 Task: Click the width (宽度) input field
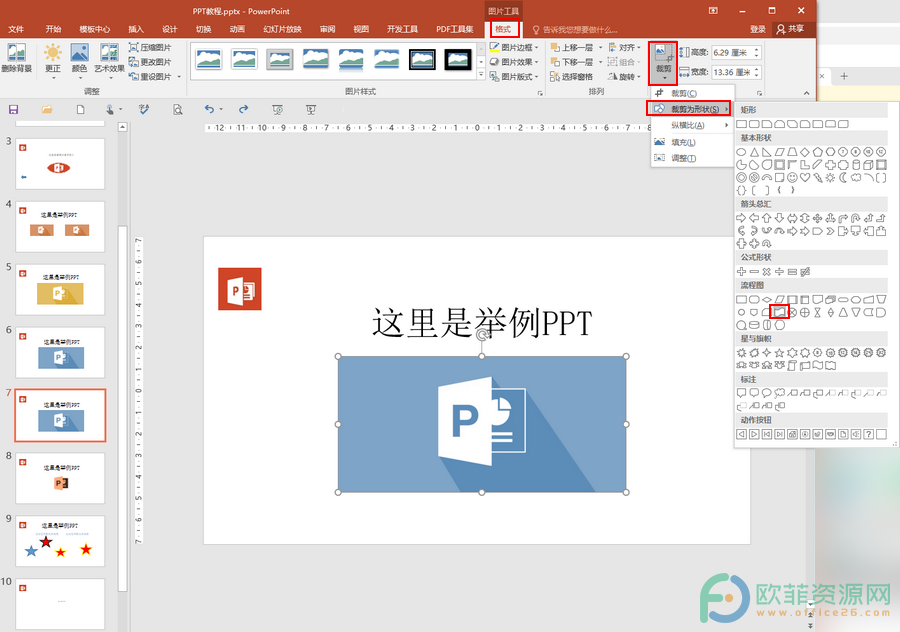732,72
